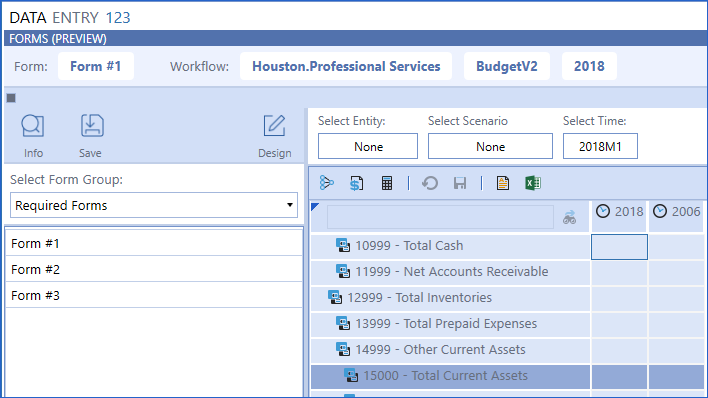Click the Houston.Professional Services workflow button
708x398 pixels.
pyautogui.click(x=346, y=66)
